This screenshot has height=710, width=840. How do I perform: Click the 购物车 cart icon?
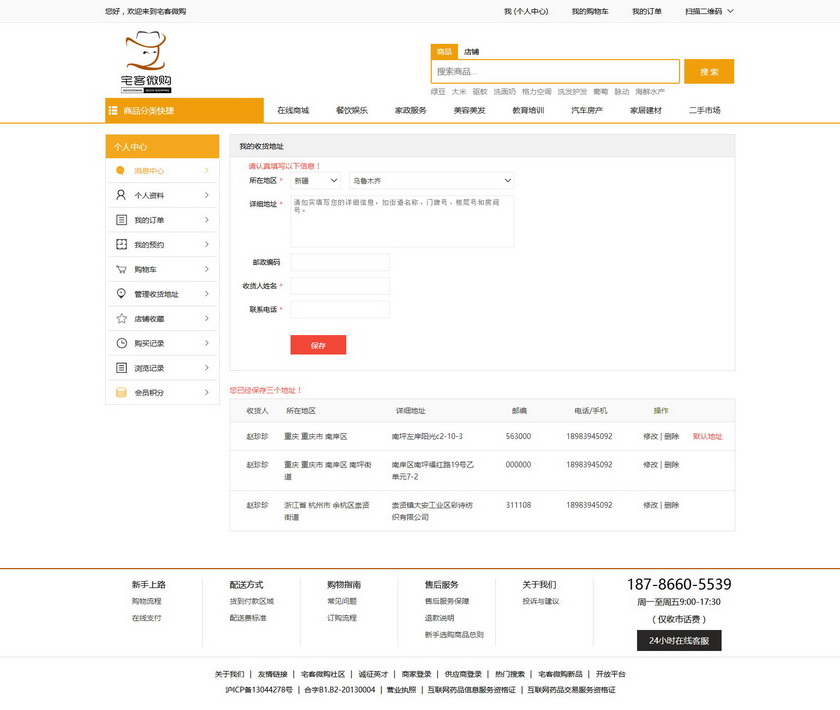tap(122, 269)
